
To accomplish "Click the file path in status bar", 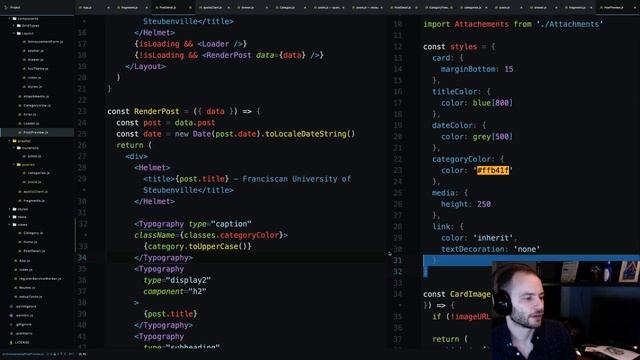I will (23, 354).
